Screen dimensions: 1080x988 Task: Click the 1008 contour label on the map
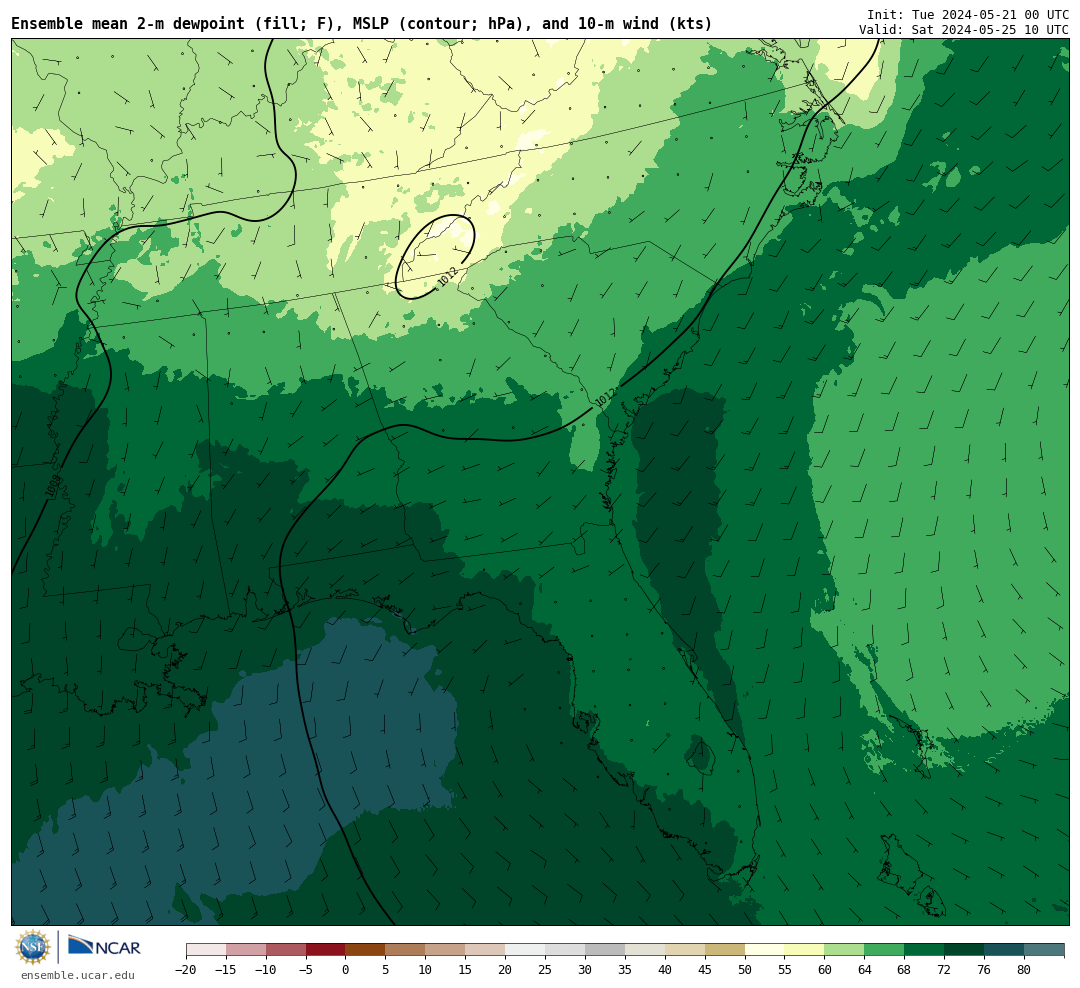pyautogui.click(x=53, y=486)
